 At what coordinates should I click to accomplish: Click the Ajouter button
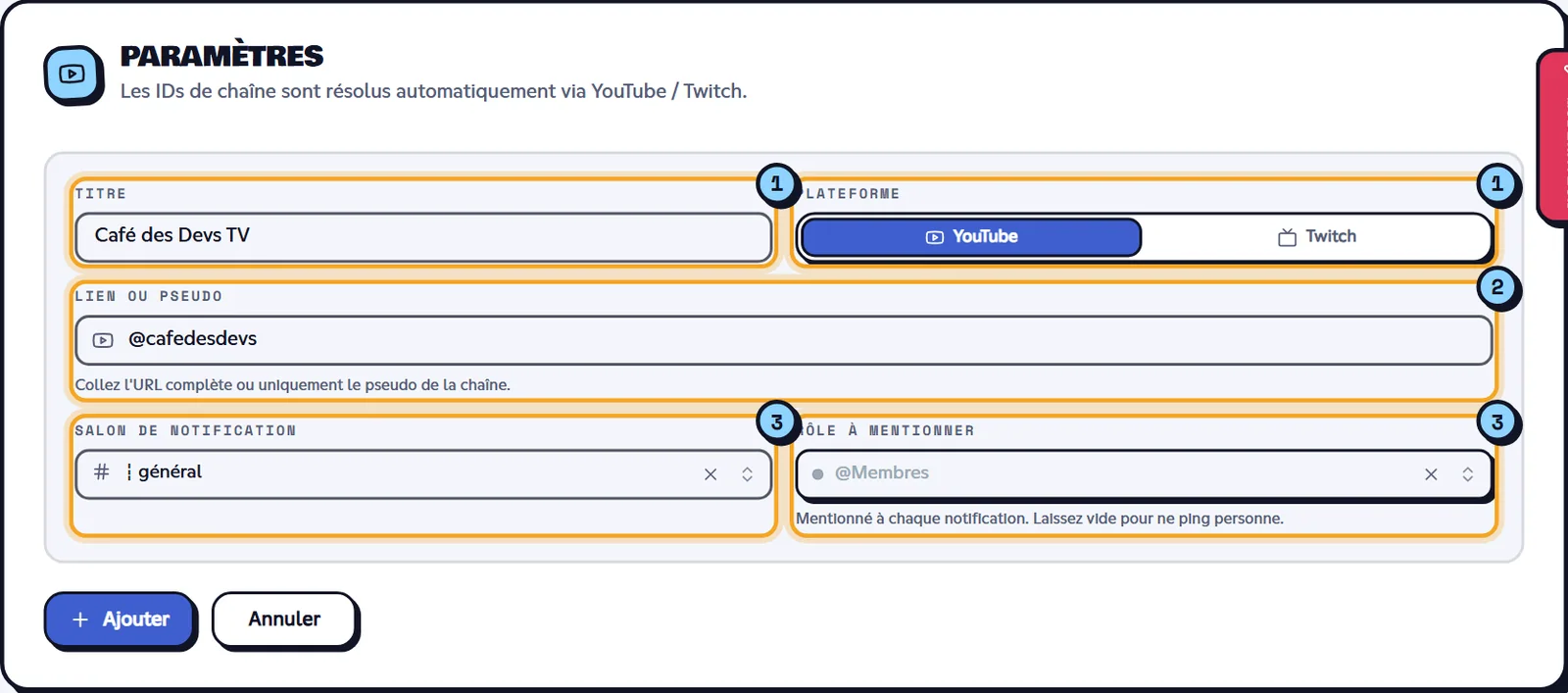point(120,619)
